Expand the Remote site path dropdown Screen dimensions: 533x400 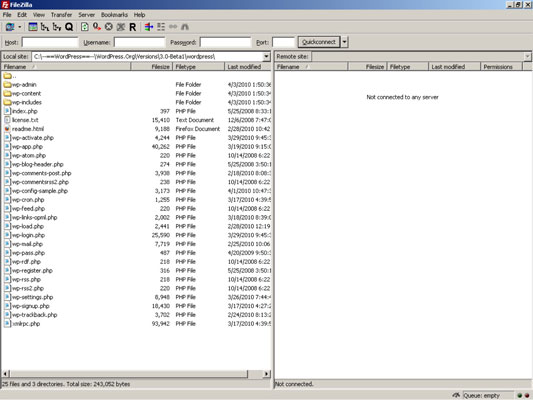pyautogui.click(x=527, y=56)
